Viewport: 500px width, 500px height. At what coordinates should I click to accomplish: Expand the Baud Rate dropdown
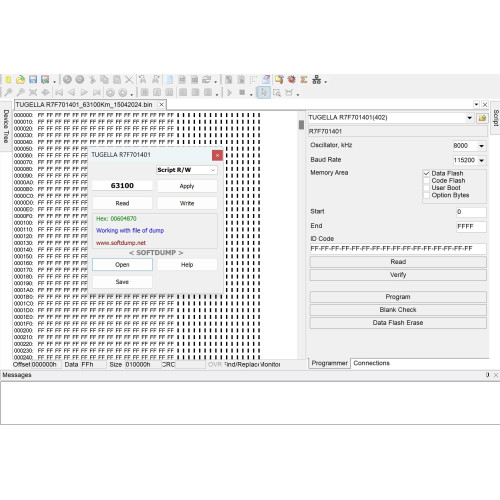pyautogui.click(x=481, y=160)
